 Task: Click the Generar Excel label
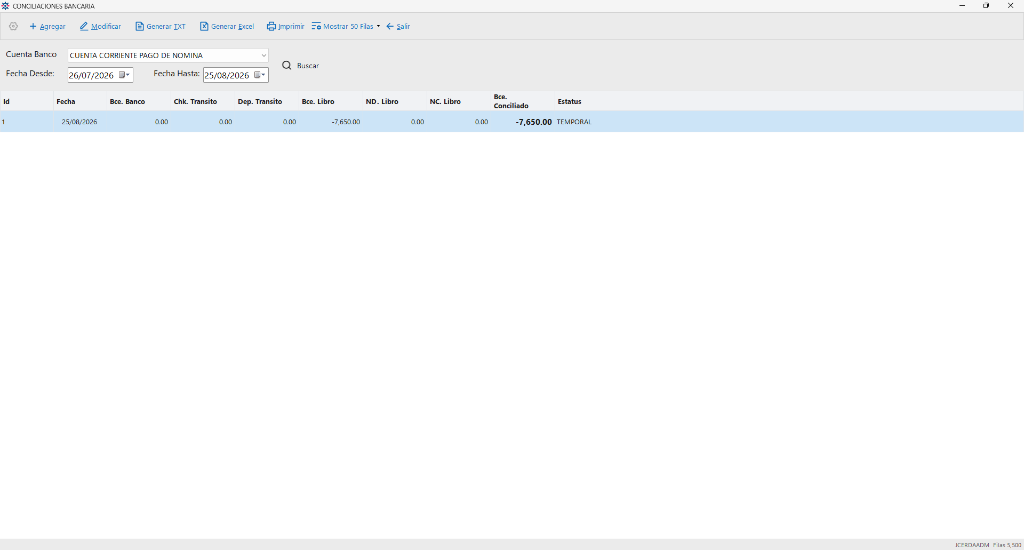[232, 27]
